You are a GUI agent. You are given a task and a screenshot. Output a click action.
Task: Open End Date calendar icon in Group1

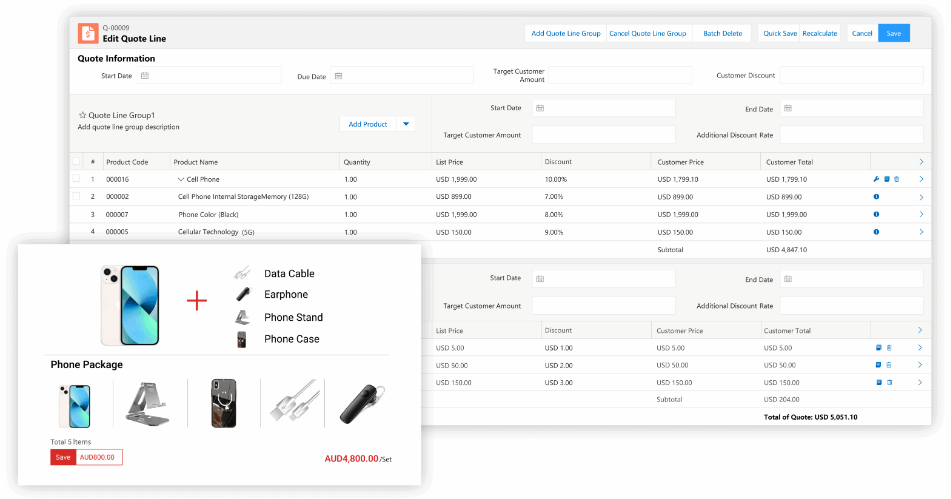[787, 108]
